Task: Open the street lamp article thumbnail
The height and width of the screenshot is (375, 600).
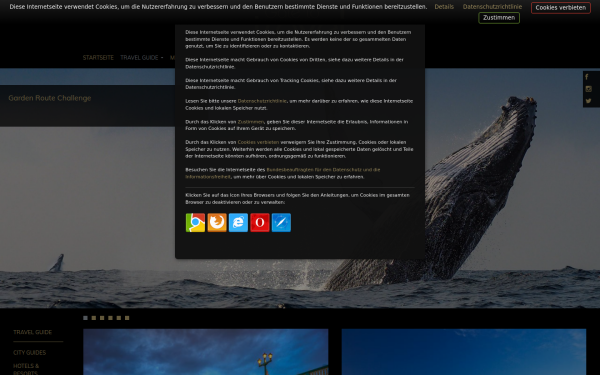Action: (x=205, y=352)
